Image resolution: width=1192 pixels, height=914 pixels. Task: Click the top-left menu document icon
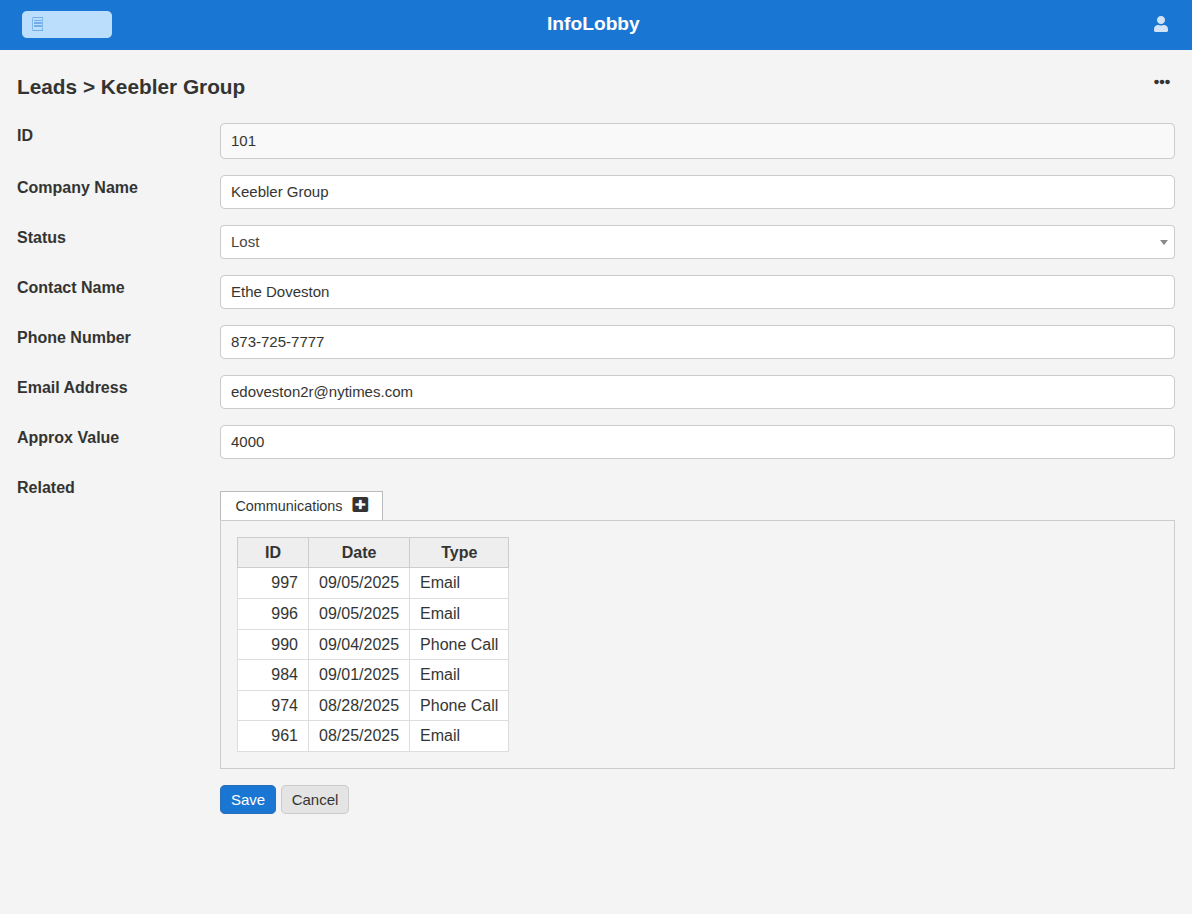click(x=38, y=24)
